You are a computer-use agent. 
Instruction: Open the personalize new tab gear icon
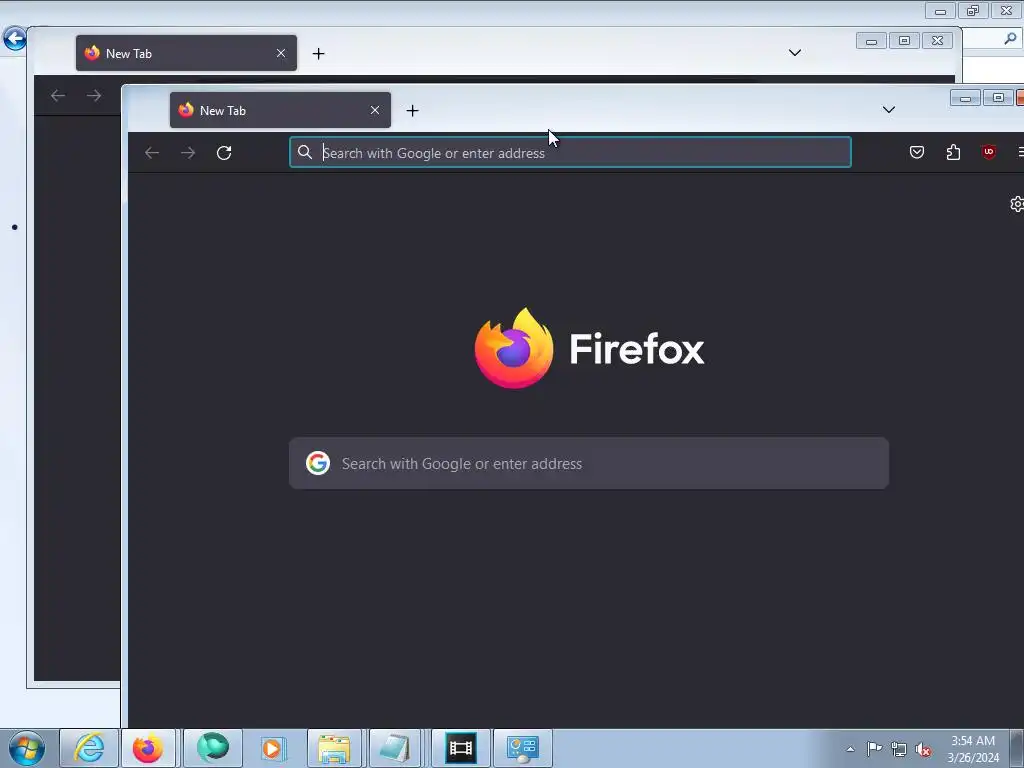[x=1017, y=204]
